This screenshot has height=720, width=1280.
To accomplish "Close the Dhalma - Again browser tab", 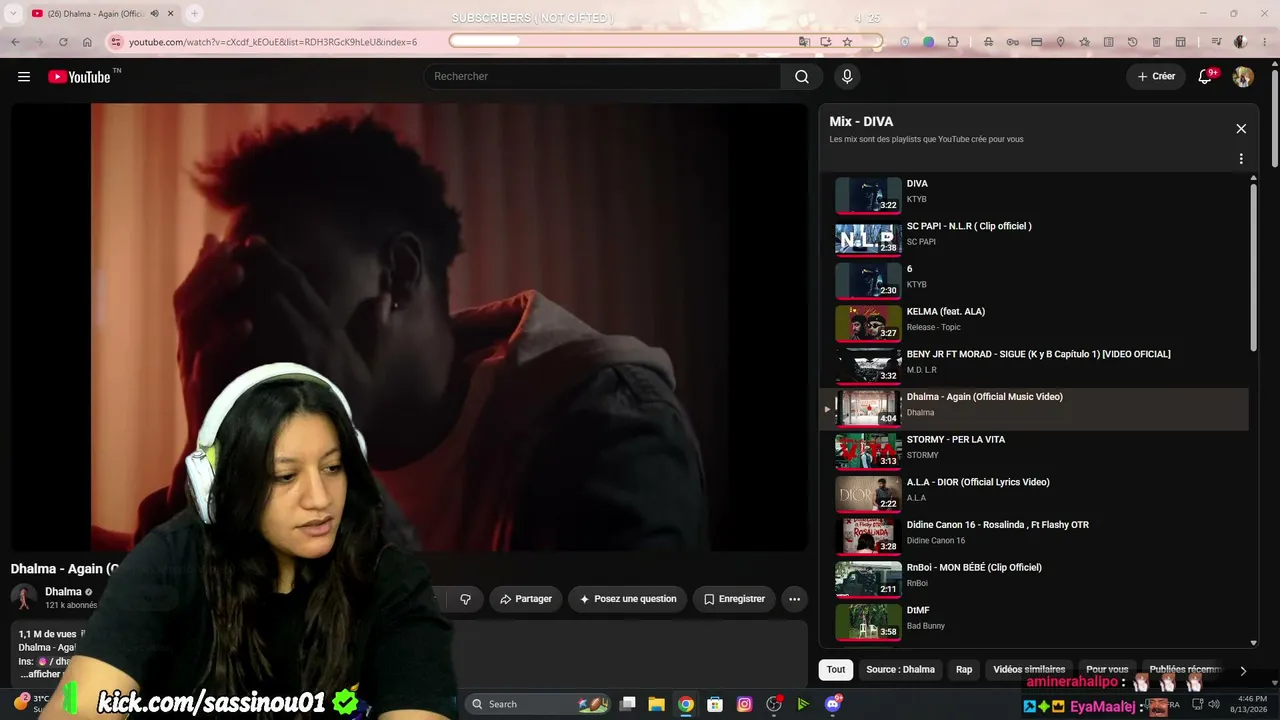I will point(171,14).
